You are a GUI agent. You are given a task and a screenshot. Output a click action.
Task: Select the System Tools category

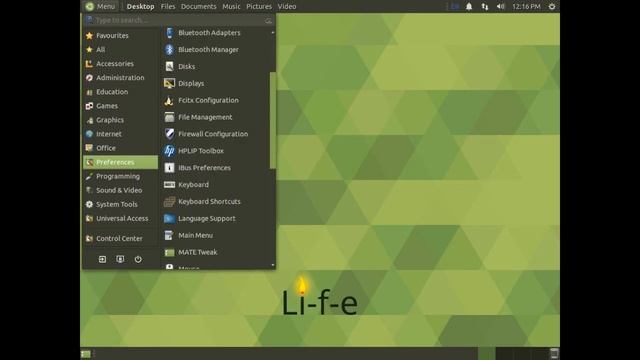point(120,204)
